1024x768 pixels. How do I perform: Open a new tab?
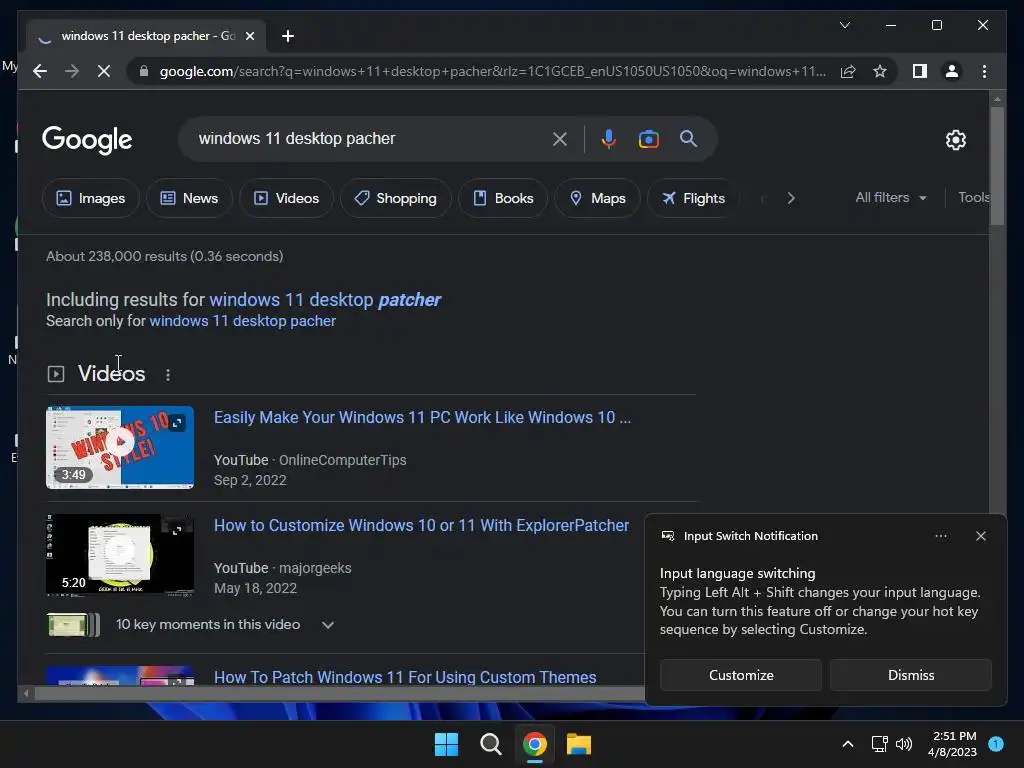click(x=288, y=36)
